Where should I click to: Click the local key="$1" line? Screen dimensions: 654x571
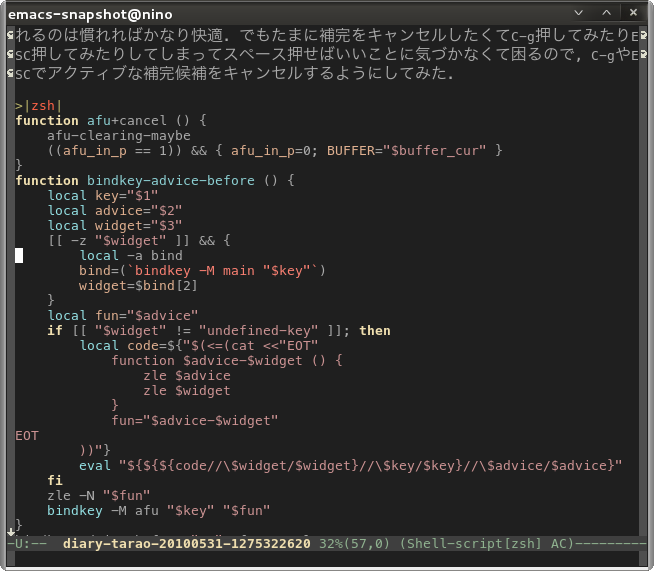(x=103, y=196)
